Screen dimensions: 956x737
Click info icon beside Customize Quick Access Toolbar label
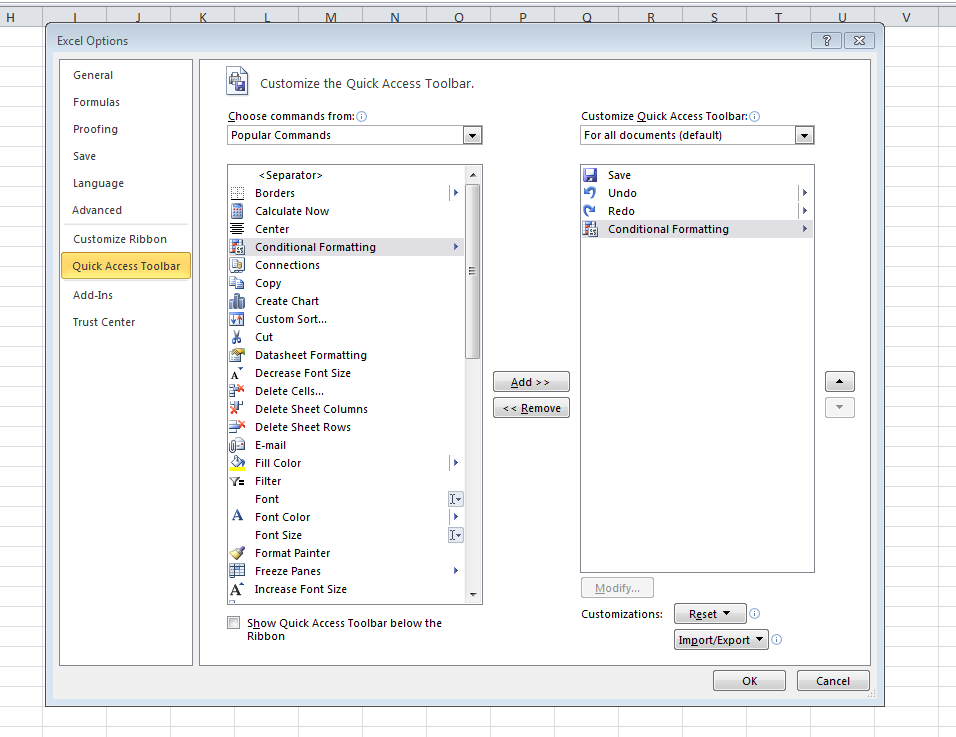click(755, 116)
